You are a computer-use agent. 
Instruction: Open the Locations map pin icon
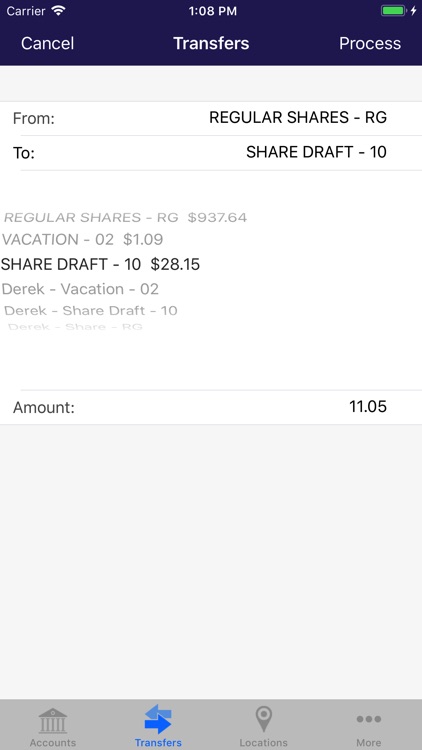[264, 719]
